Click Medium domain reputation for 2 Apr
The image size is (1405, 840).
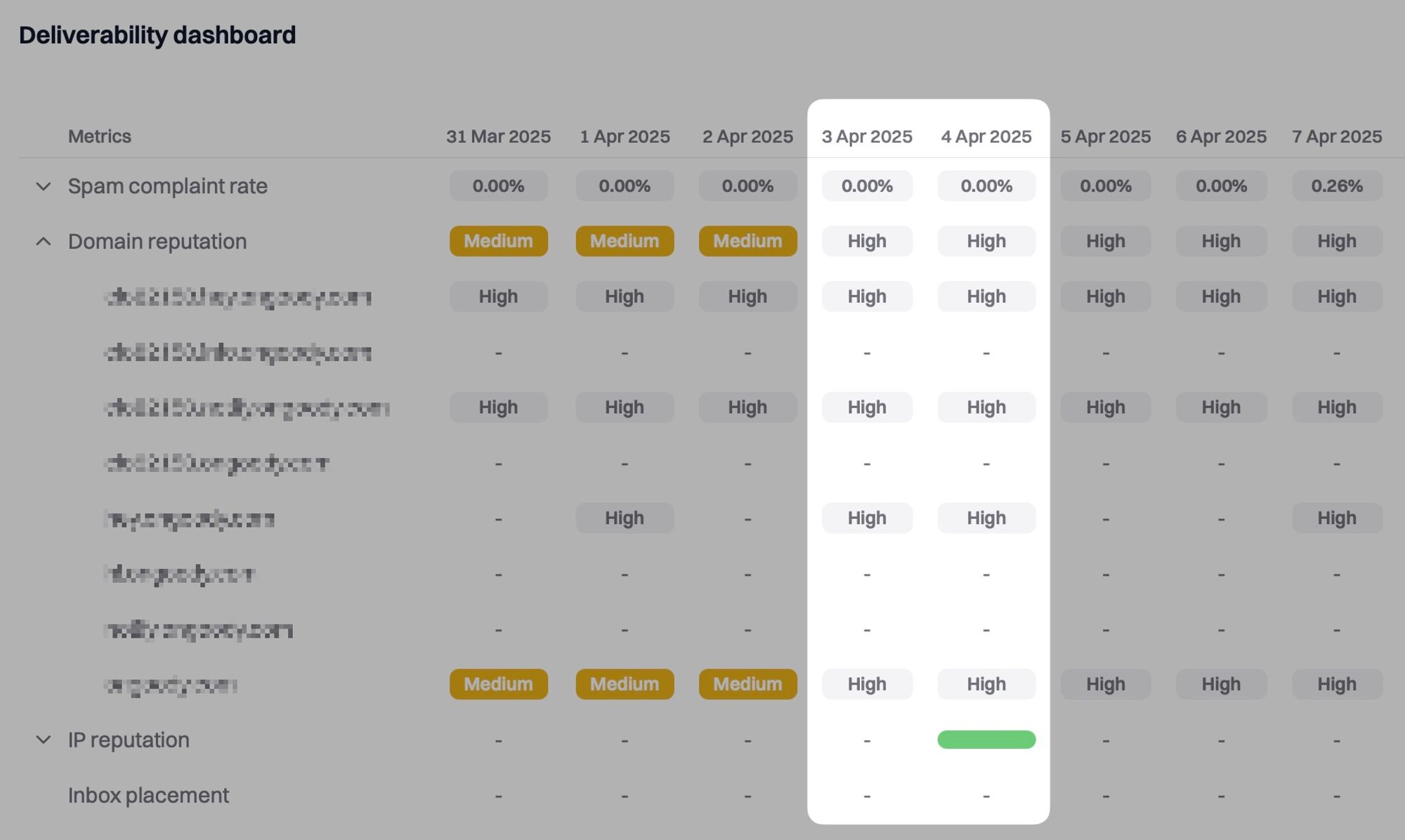click(747, 241)
